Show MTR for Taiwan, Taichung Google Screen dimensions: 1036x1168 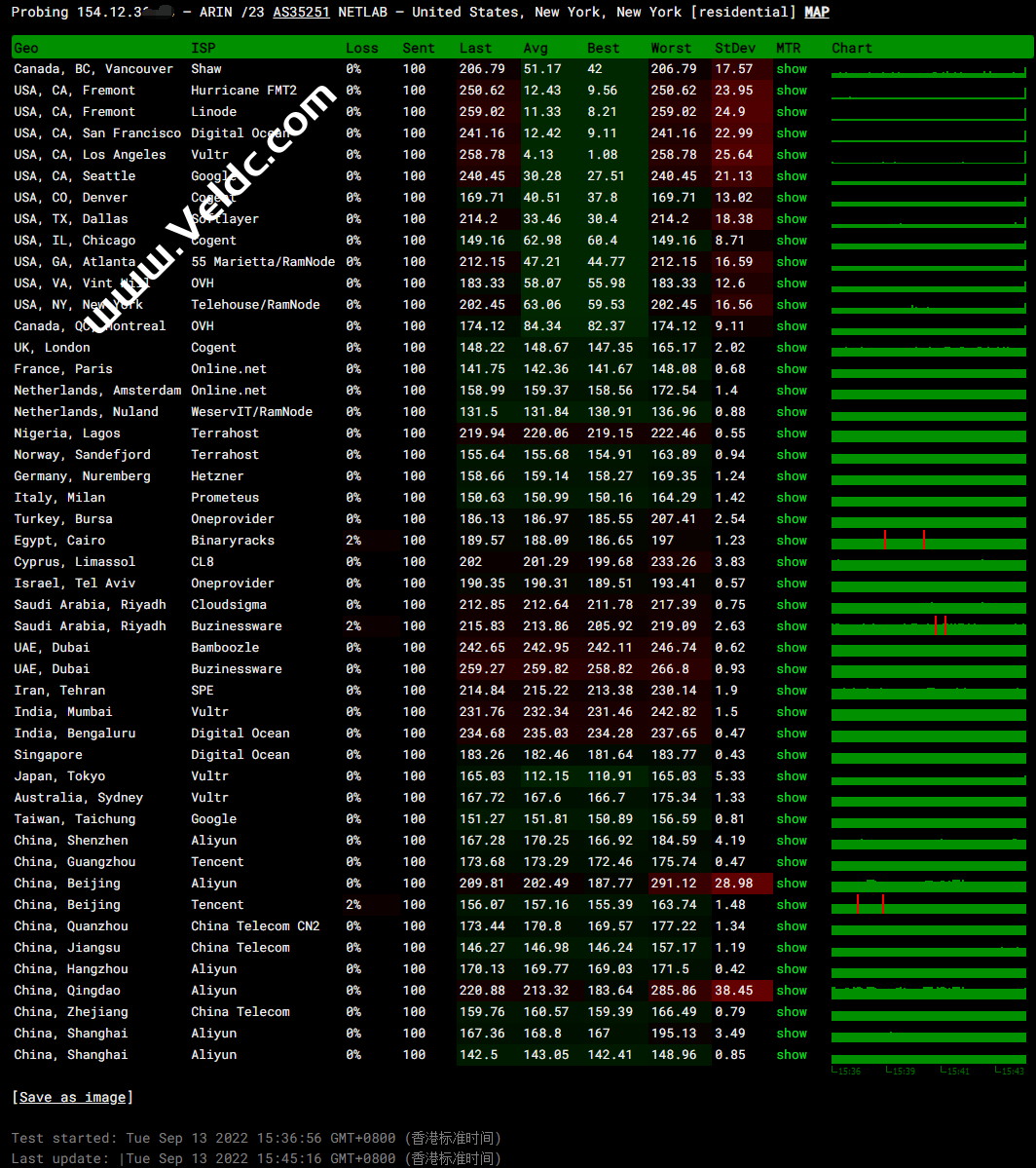(791, 819)
